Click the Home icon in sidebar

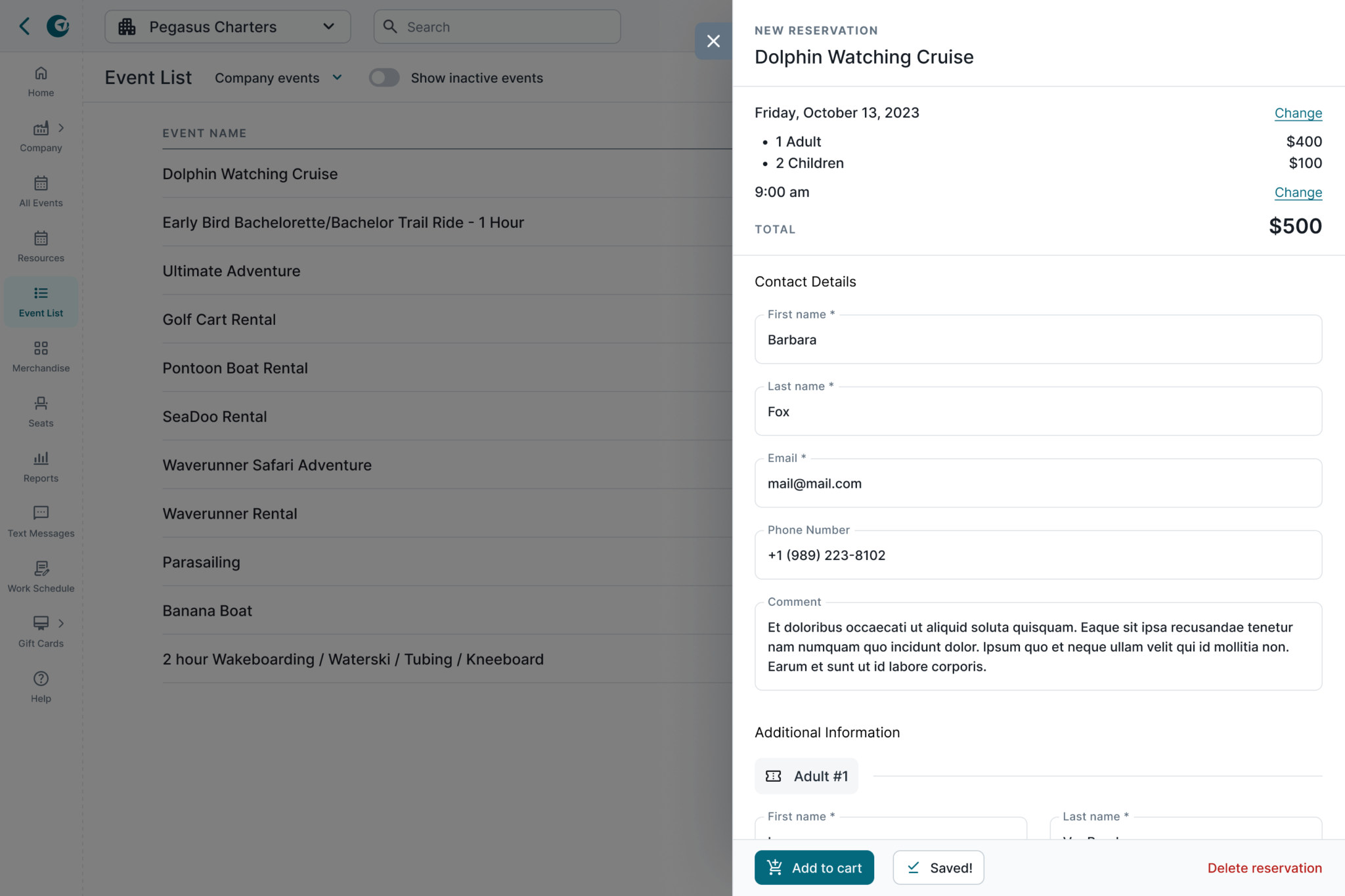(41, 74)
